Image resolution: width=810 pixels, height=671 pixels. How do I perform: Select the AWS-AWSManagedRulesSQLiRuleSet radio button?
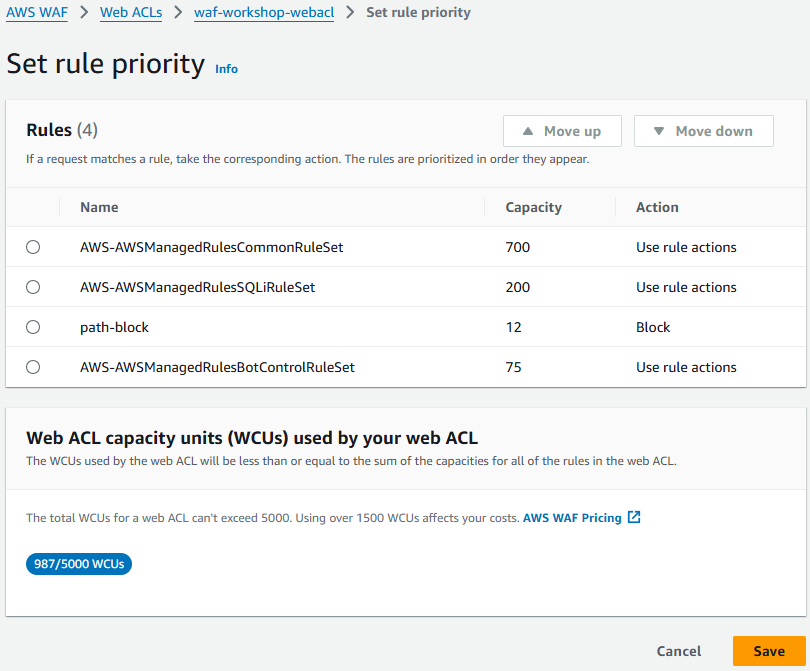(x=33, y=287)
